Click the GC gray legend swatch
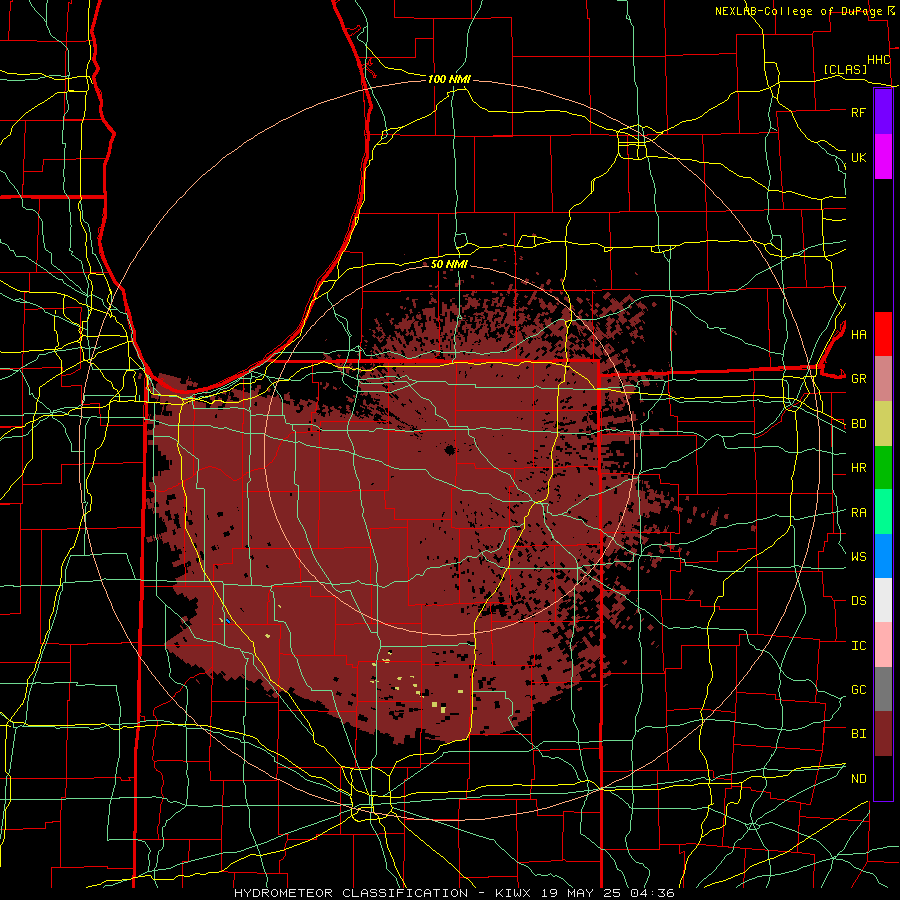The image size is (900, 900). coord(883,689)
